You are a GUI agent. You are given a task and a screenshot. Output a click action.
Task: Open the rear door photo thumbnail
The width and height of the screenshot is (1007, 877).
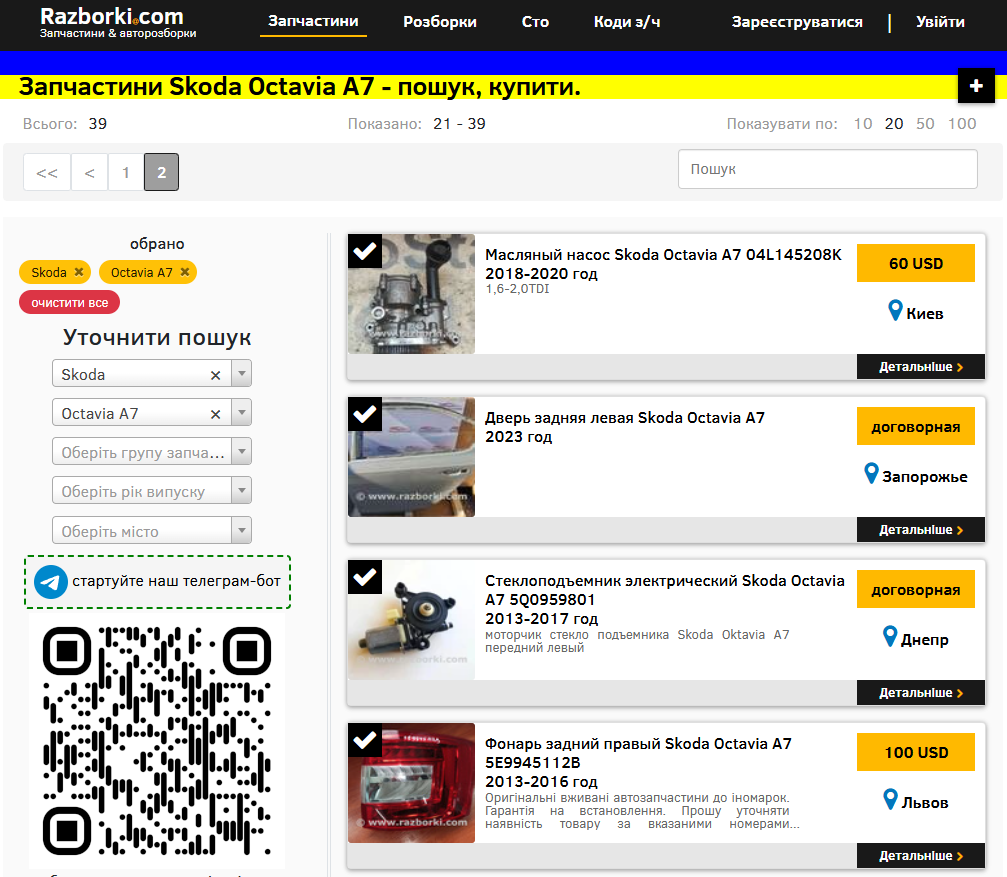click(x=412, y=457)
